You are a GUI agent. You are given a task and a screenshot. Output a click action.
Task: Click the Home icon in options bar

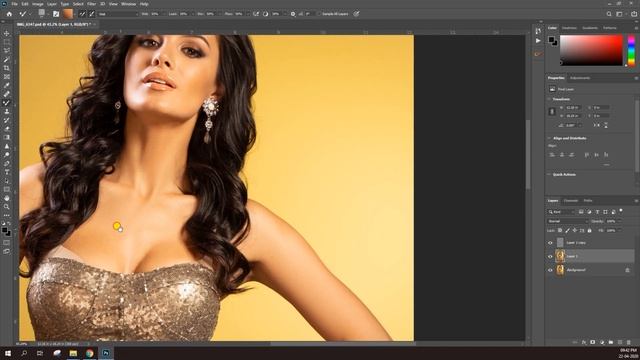9,14
